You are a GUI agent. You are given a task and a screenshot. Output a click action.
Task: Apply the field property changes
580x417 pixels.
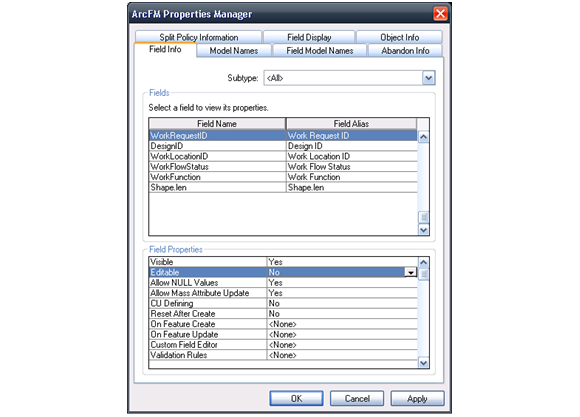[417, 398]
